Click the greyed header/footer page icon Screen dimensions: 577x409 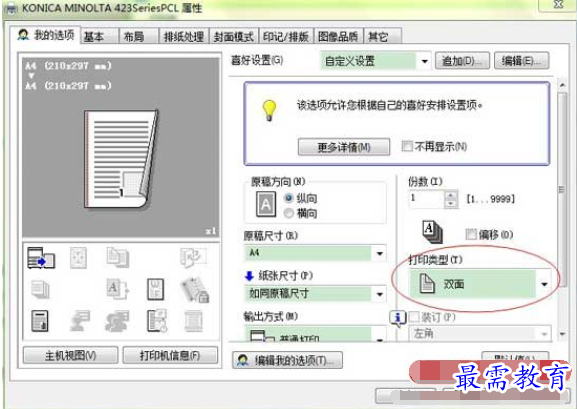click(193, 321)
